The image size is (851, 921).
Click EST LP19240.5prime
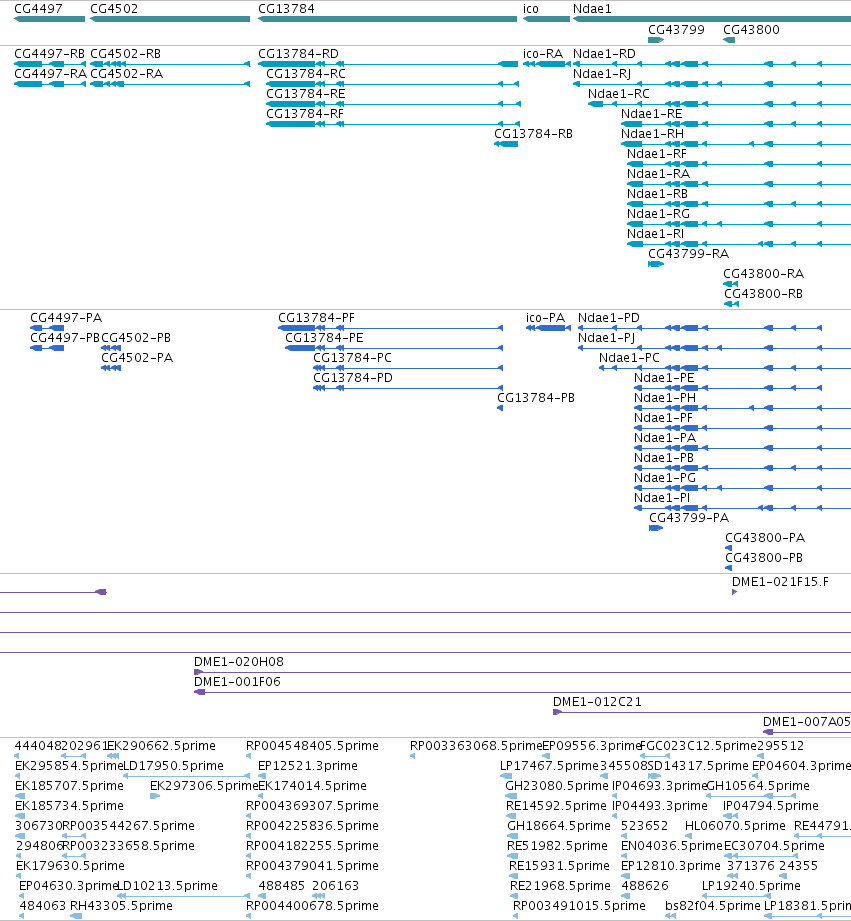(x=751, y=886)
